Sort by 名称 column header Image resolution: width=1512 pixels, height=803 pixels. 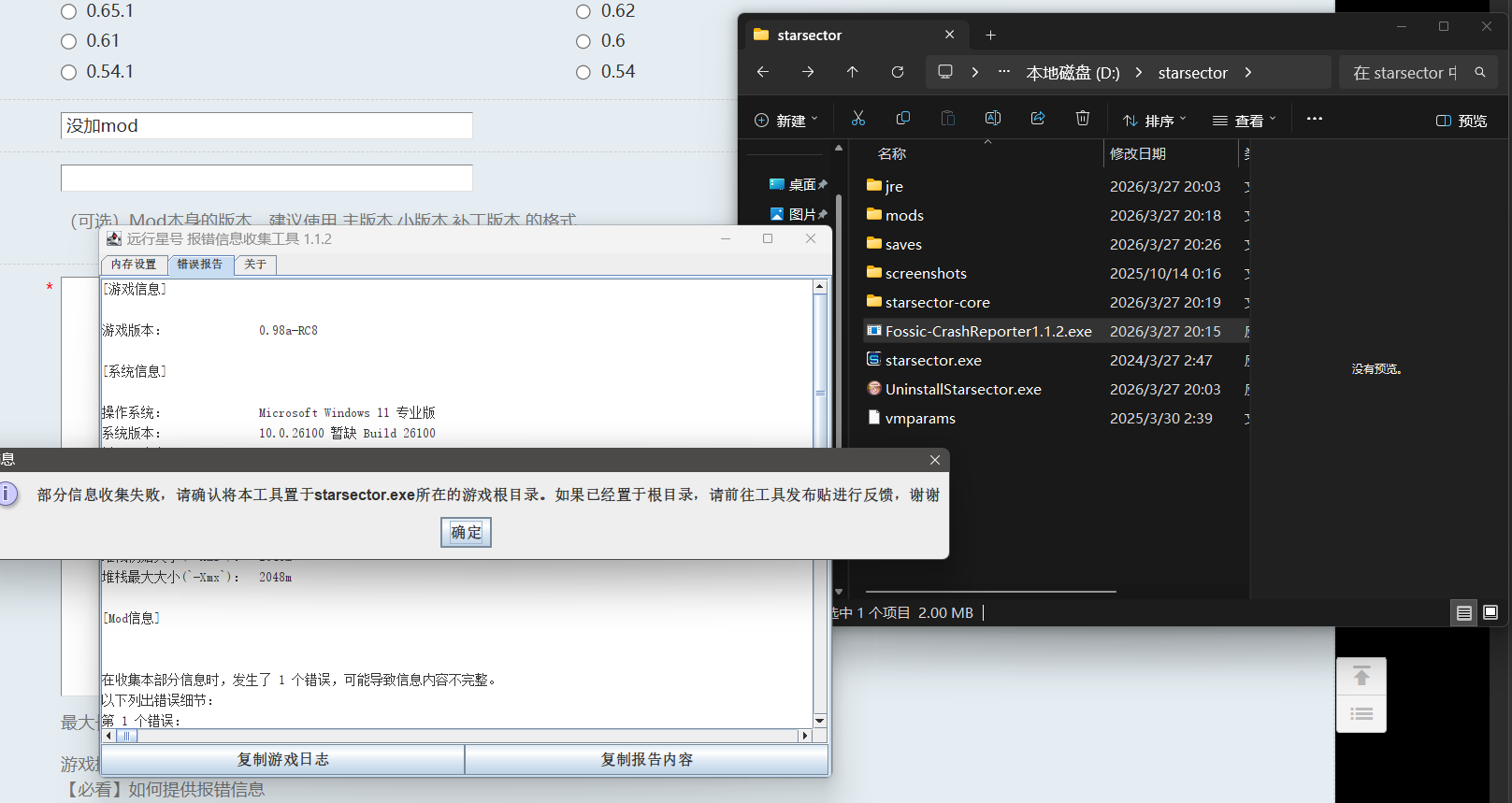pos(892,153)
